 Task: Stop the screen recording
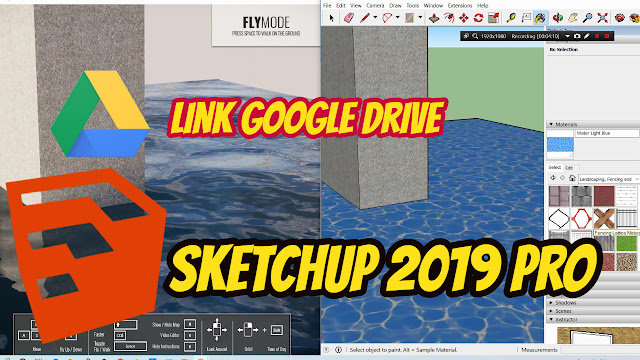pos(607,36)
